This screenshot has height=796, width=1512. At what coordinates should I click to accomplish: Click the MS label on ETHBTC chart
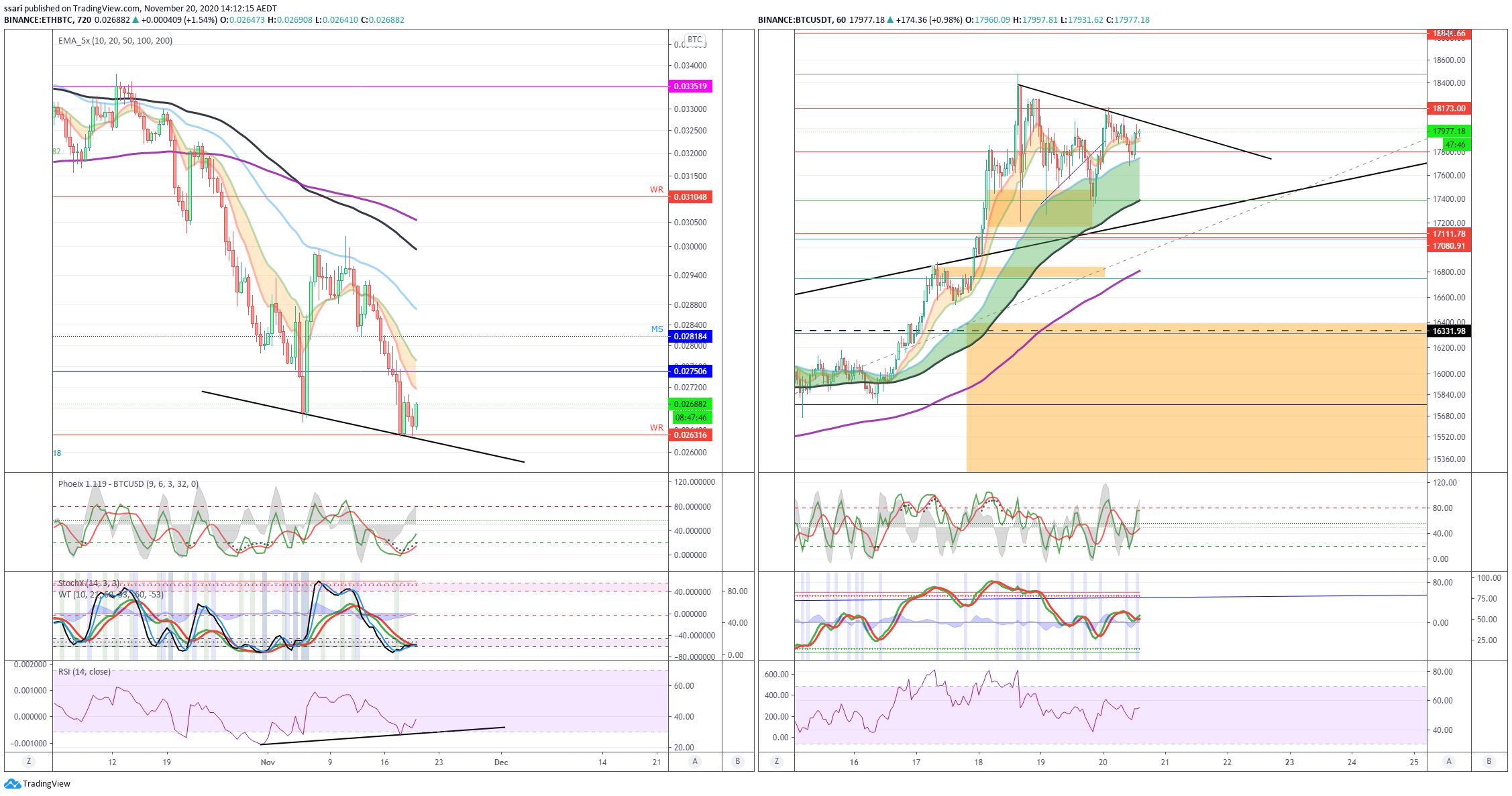point(657,329)
